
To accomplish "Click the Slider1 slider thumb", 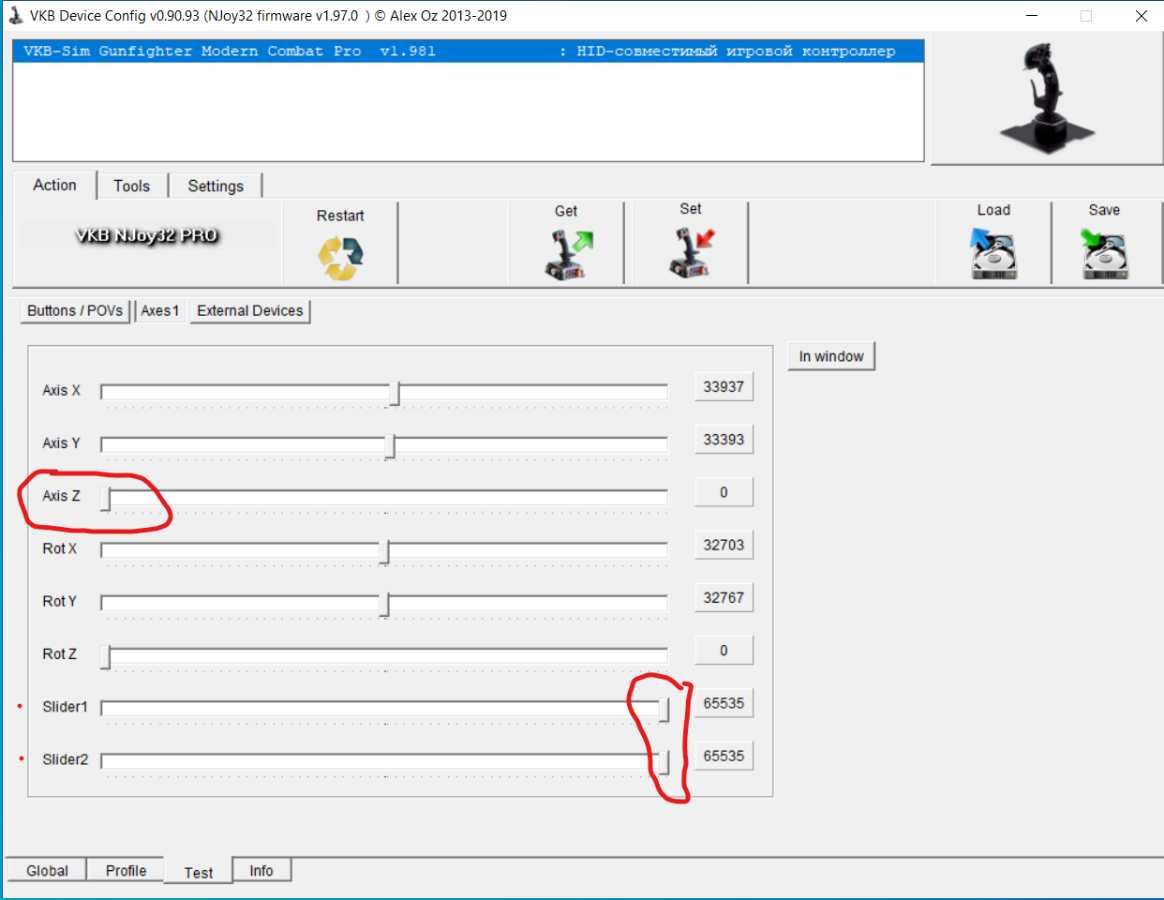I will (664, 710).
